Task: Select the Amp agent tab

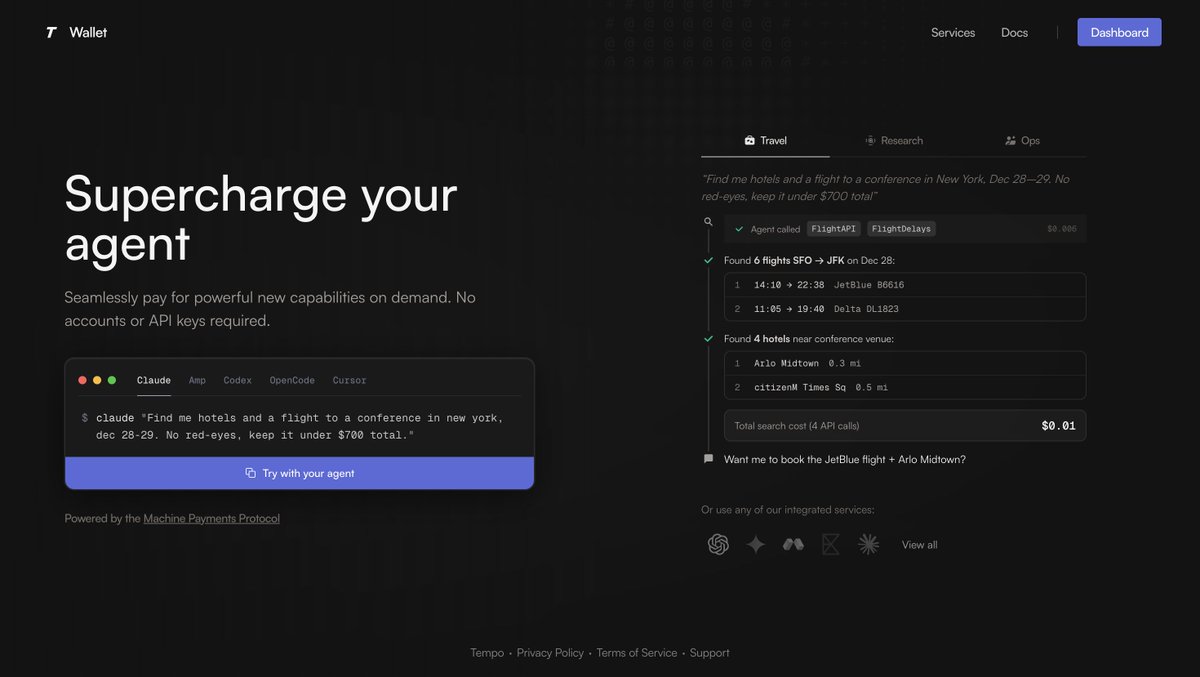Action: pos(197,380)
